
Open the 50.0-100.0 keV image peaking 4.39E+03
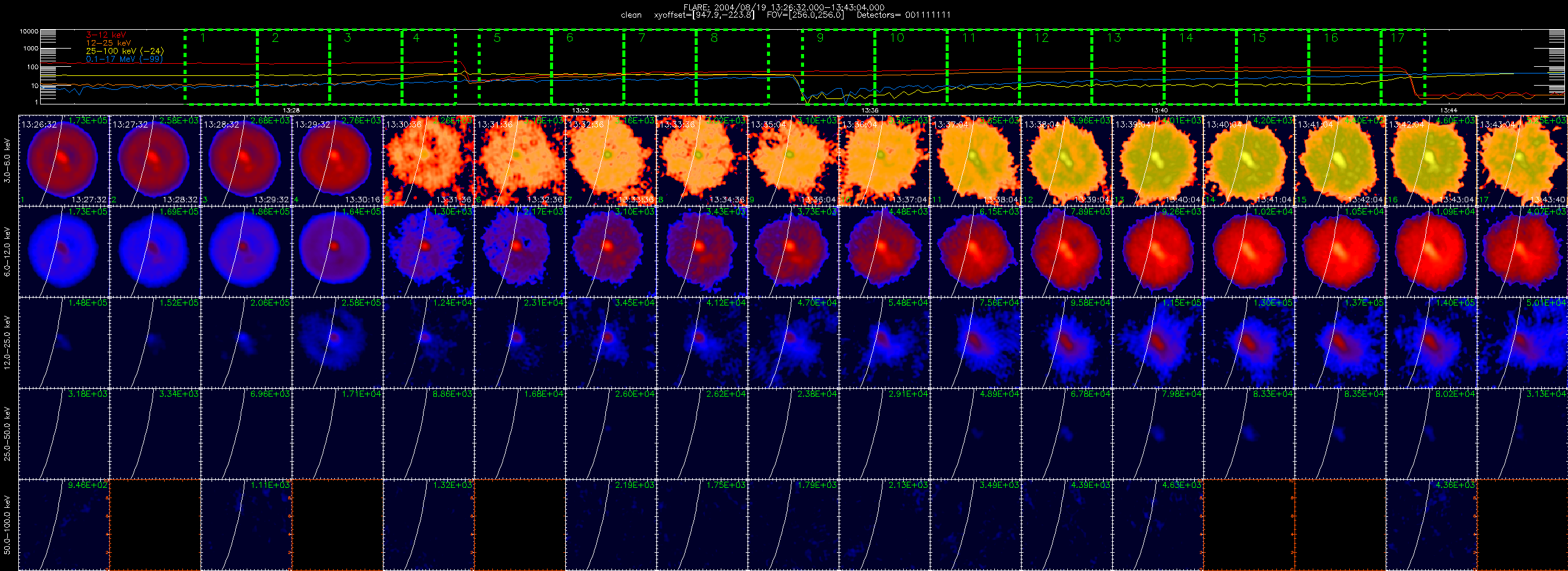pos(1067,525)
